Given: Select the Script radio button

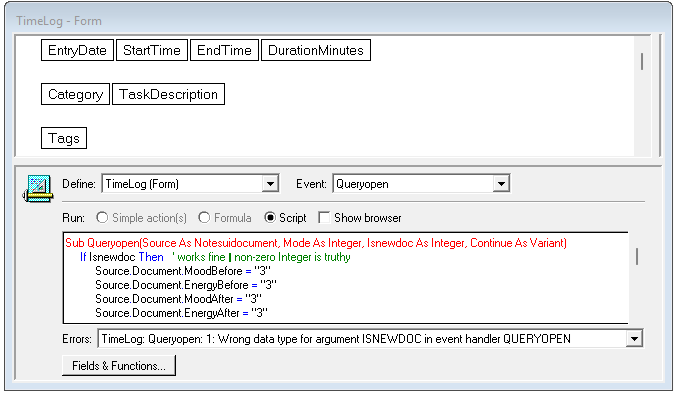Looking at the screenshot, I should tap(270, 218).
